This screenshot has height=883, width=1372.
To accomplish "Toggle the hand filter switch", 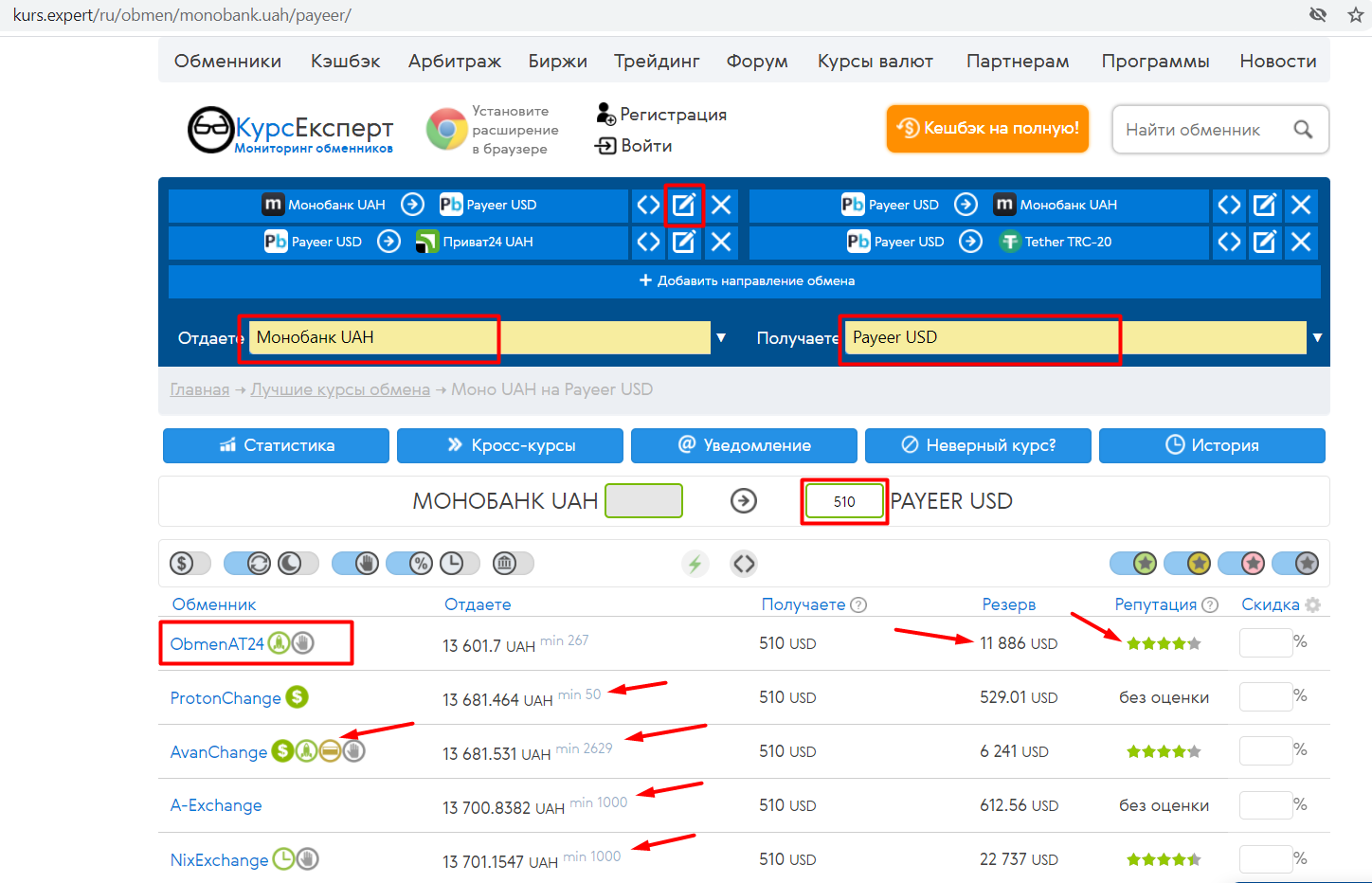I will (356, 564).
